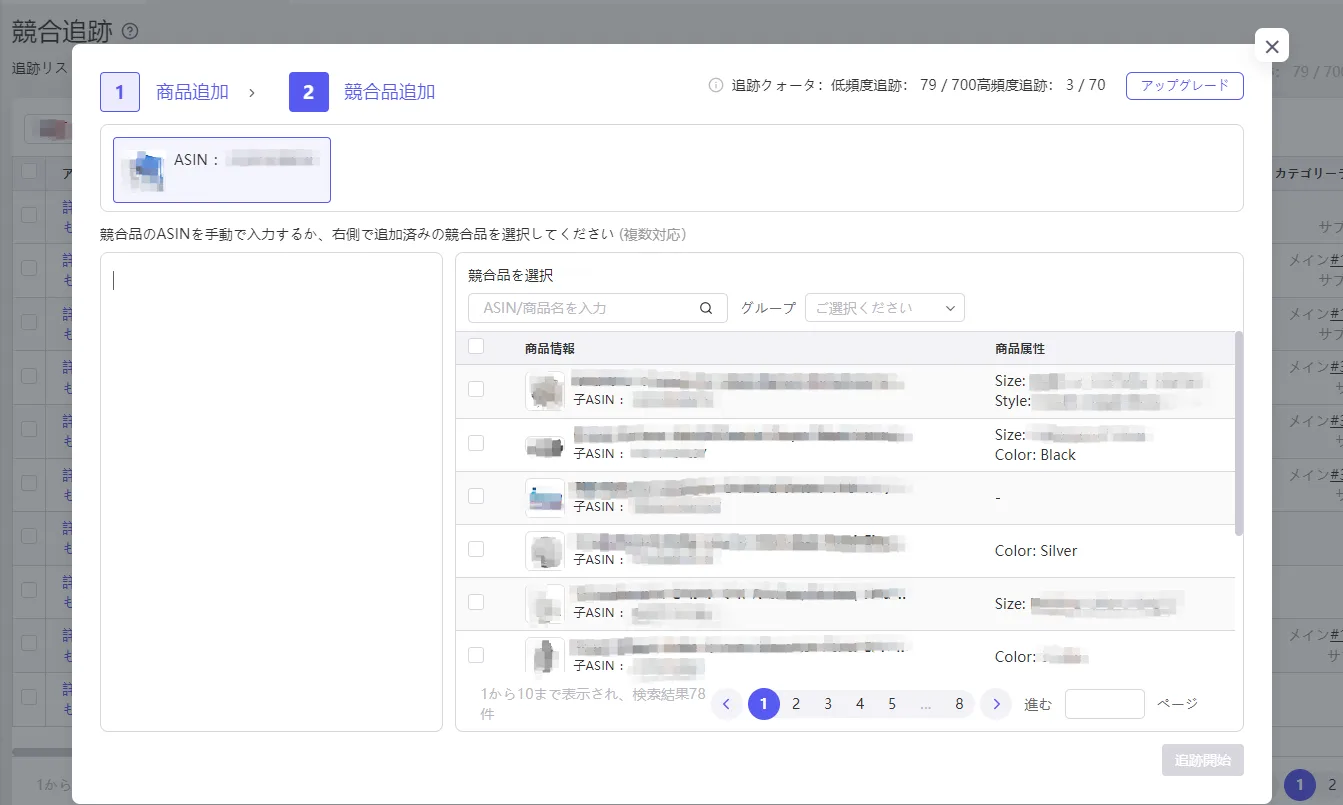
Task: Go to previous page with left arrow
Action: pos(727,704)
